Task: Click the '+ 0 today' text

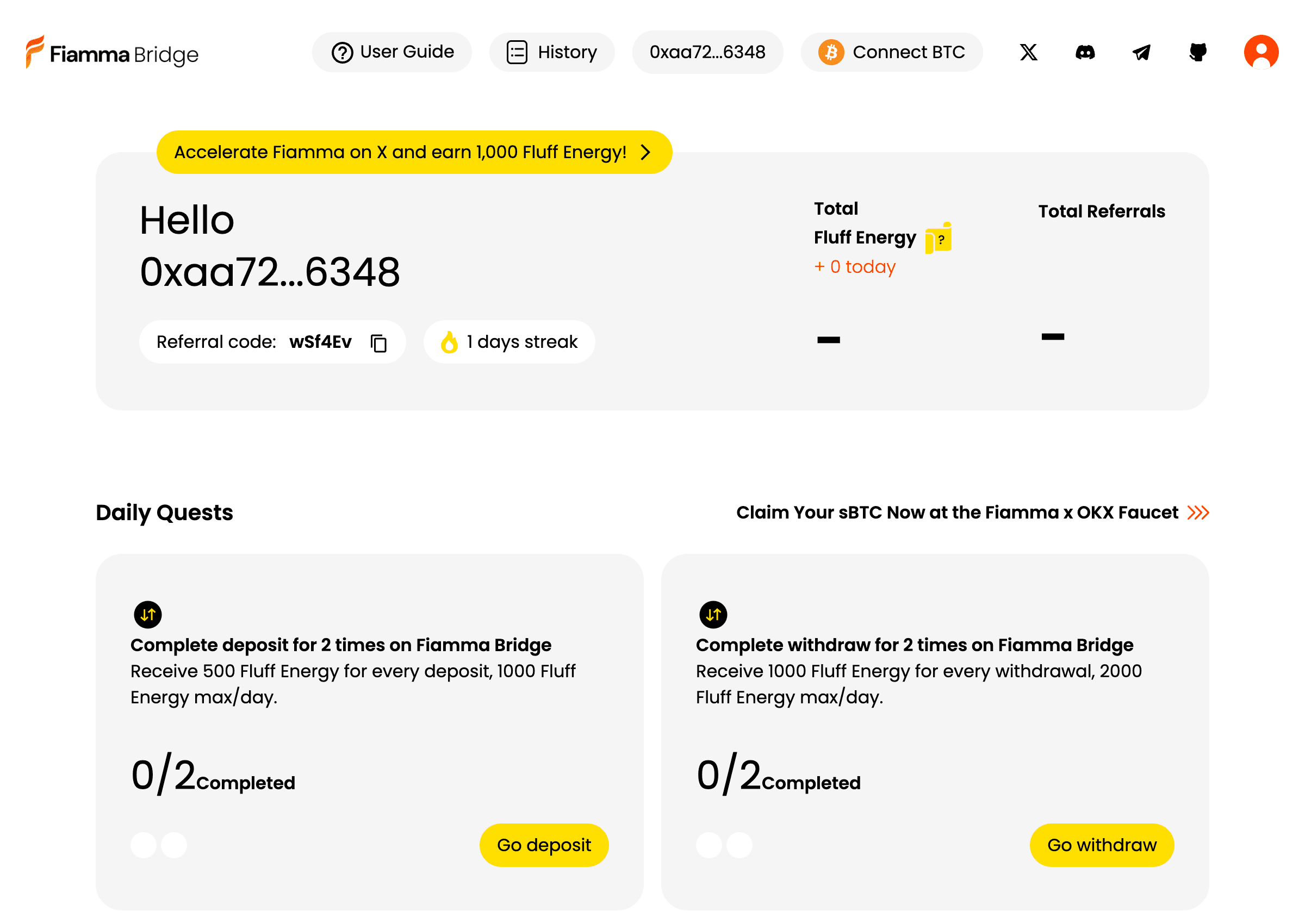Action: (855, 266)
